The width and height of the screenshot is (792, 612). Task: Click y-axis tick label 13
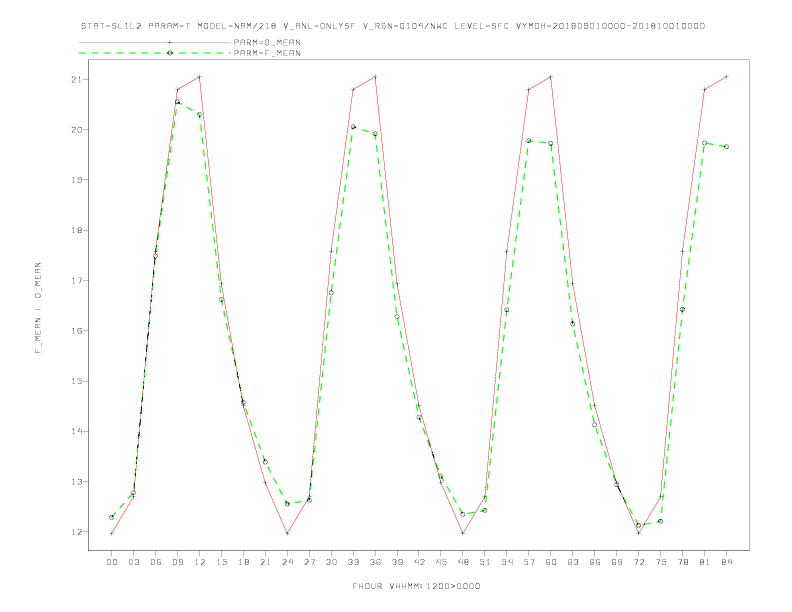pos(77,482)
